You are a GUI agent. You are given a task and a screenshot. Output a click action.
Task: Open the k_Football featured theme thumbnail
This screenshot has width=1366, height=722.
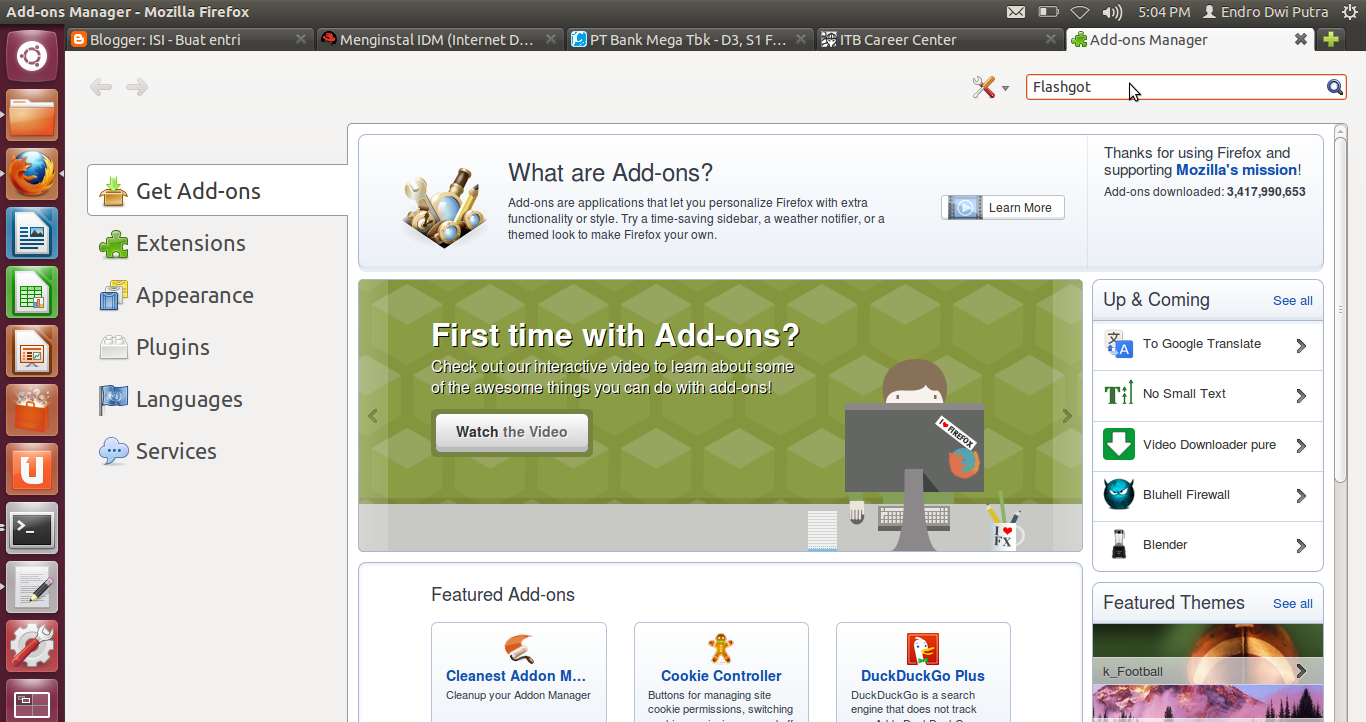pos(1207,654)
